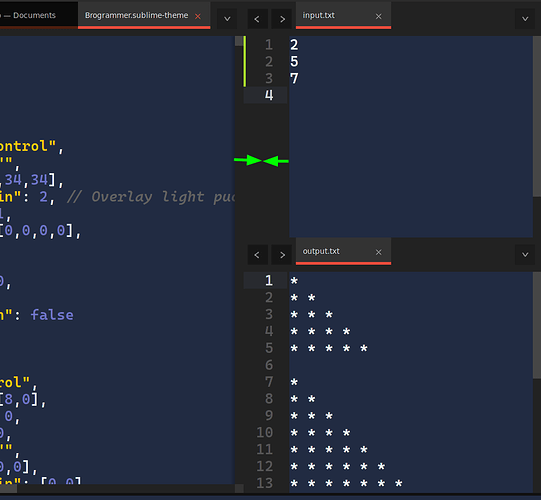The width and height of the screenshot is (541, 500).
Task: Go to next tab in input.txt pane
Action: 282,19
